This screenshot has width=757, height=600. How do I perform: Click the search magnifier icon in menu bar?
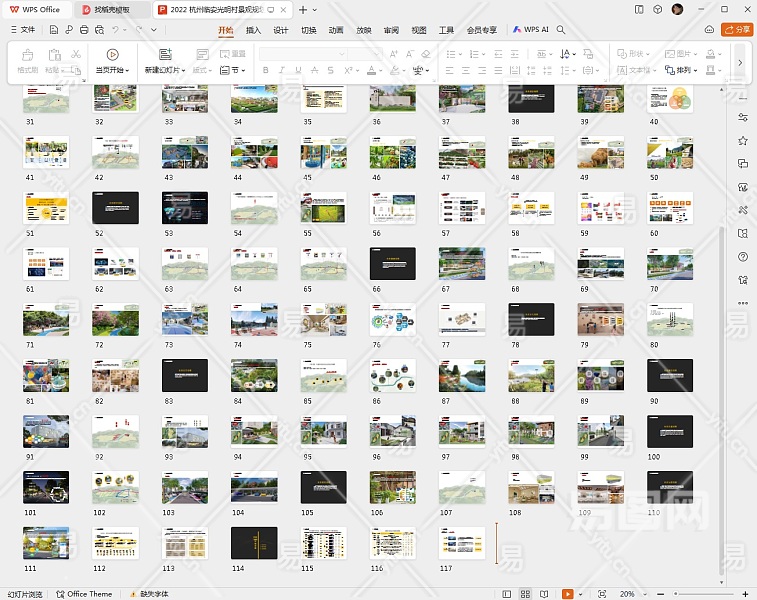[561, 30]
